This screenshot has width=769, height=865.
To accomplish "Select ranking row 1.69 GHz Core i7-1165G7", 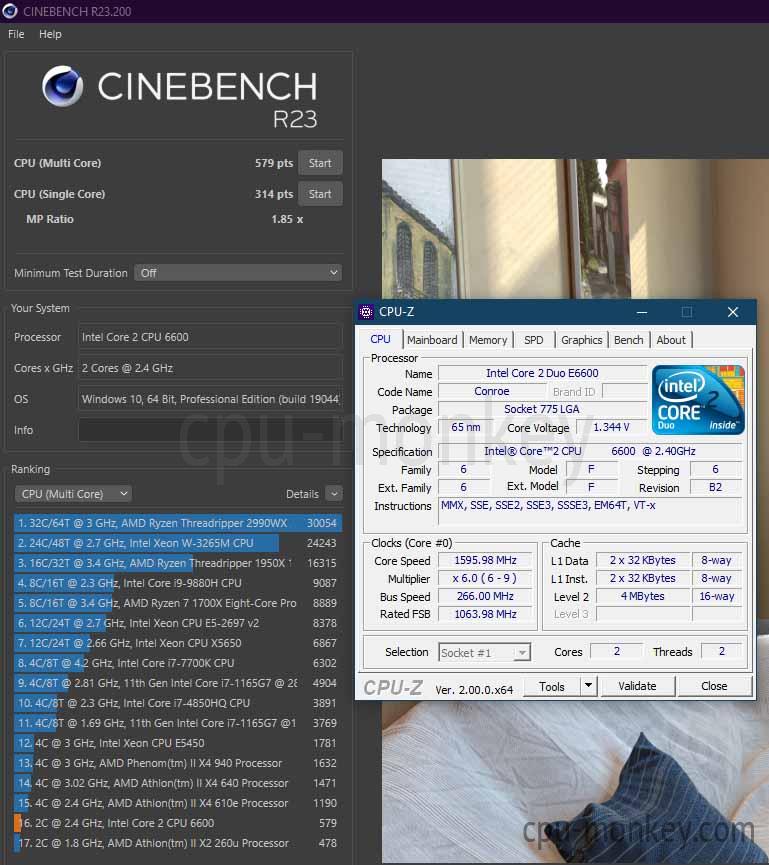I will click(x=178, y=723).
